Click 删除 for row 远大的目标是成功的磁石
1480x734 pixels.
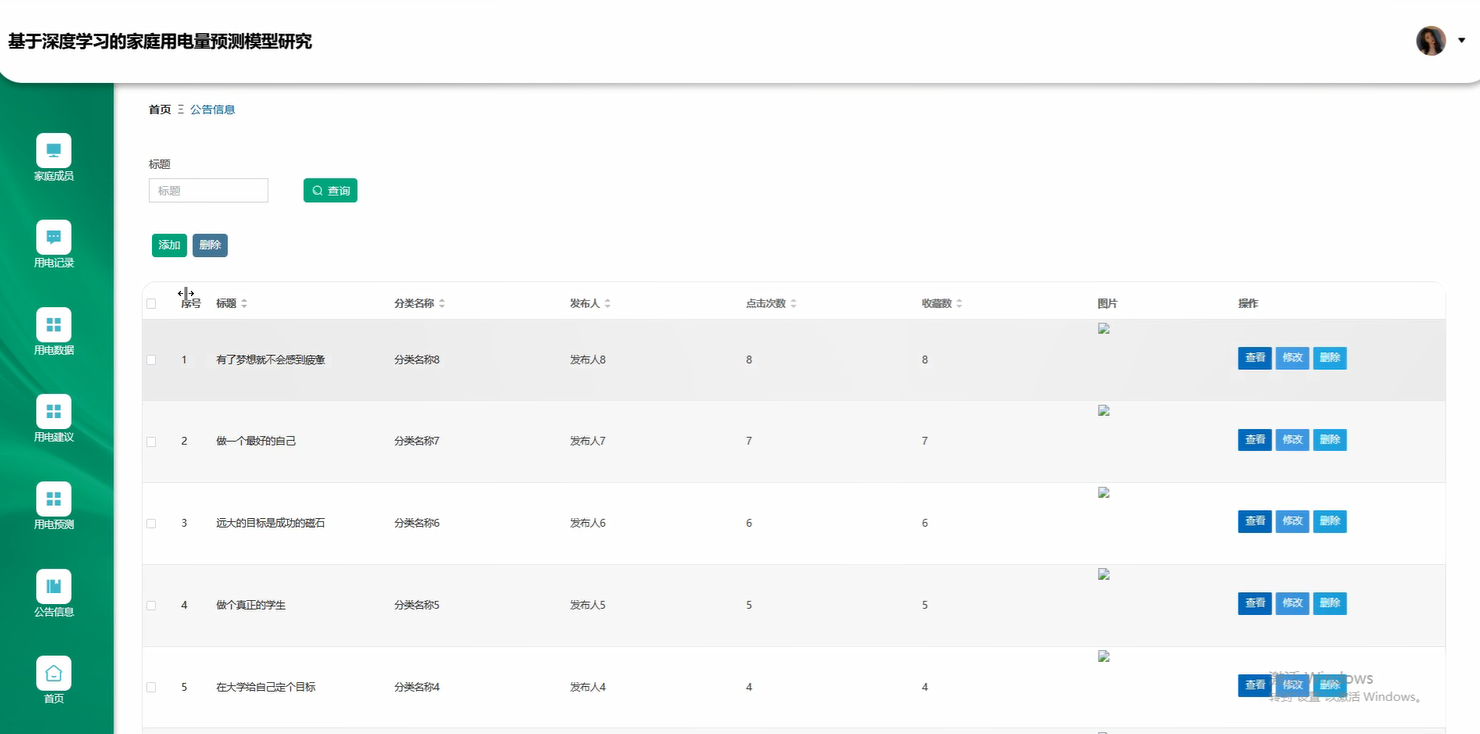[x=1329, y=521]
